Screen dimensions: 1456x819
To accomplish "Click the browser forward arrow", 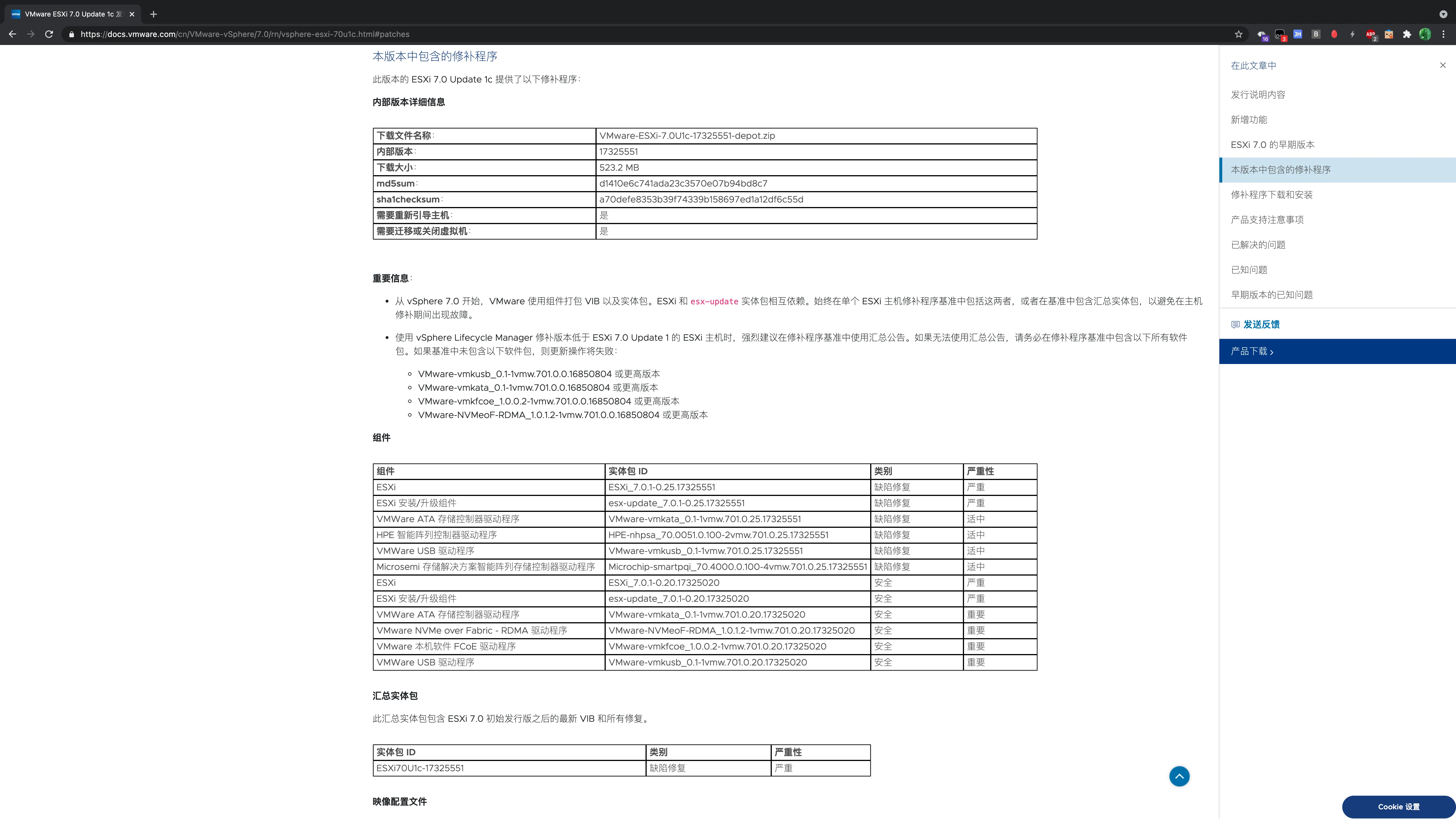I will pyautogui.click(x=30, y=34).
